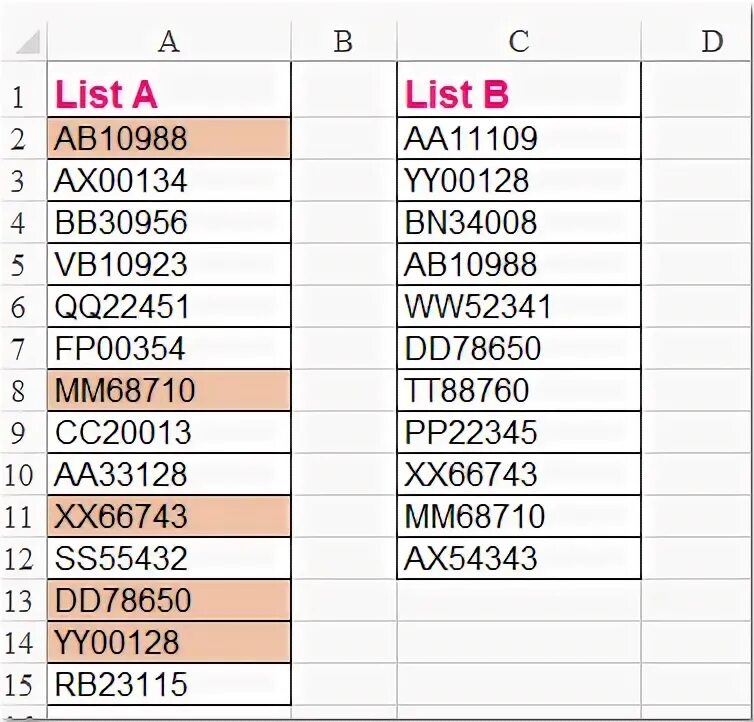Select column D header
754x722 pixels.
tap(698, 42)
